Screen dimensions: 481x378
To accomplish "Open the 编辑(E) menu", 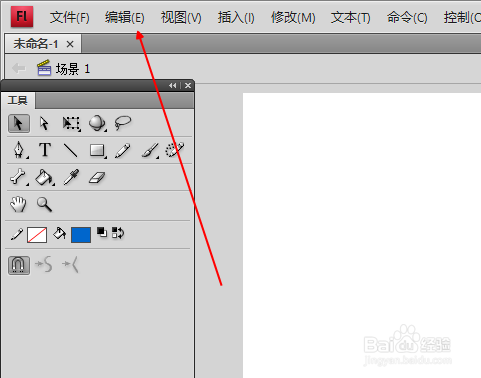I will pos(125,17).
